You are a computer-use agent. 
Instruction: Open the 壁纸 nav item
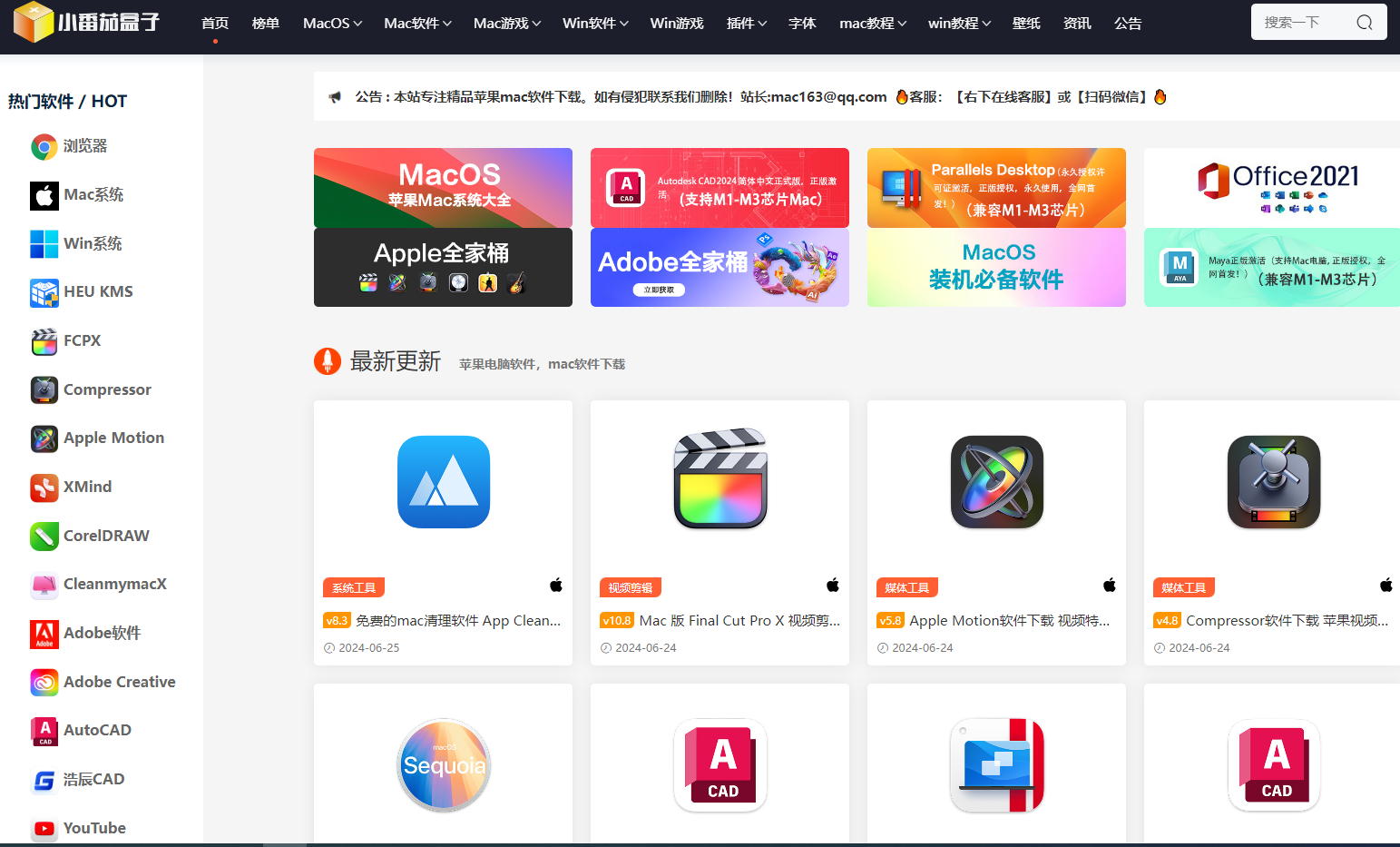point(1026,24)
